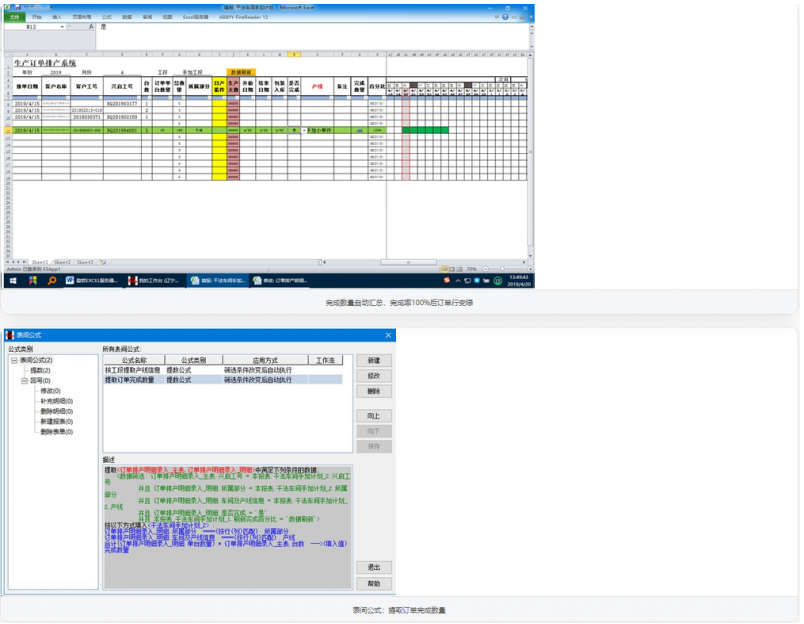Screen dimensions: 804x624
Task: Collapse the 回写(0) tree node
Action: [24, 381]
